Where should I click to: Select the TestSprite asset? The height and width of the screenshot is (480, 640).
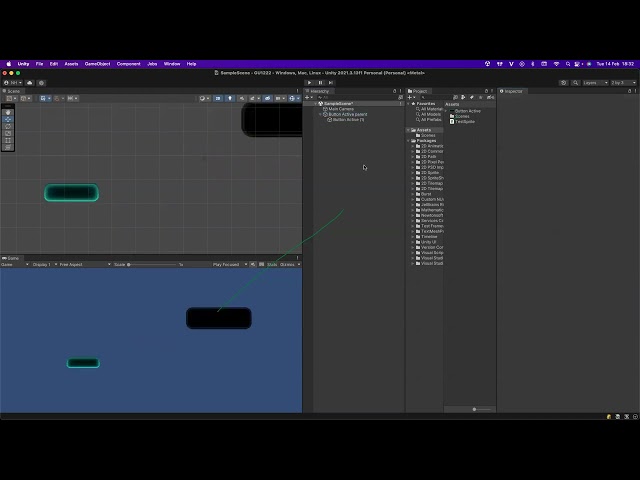(x=462, y=122)
